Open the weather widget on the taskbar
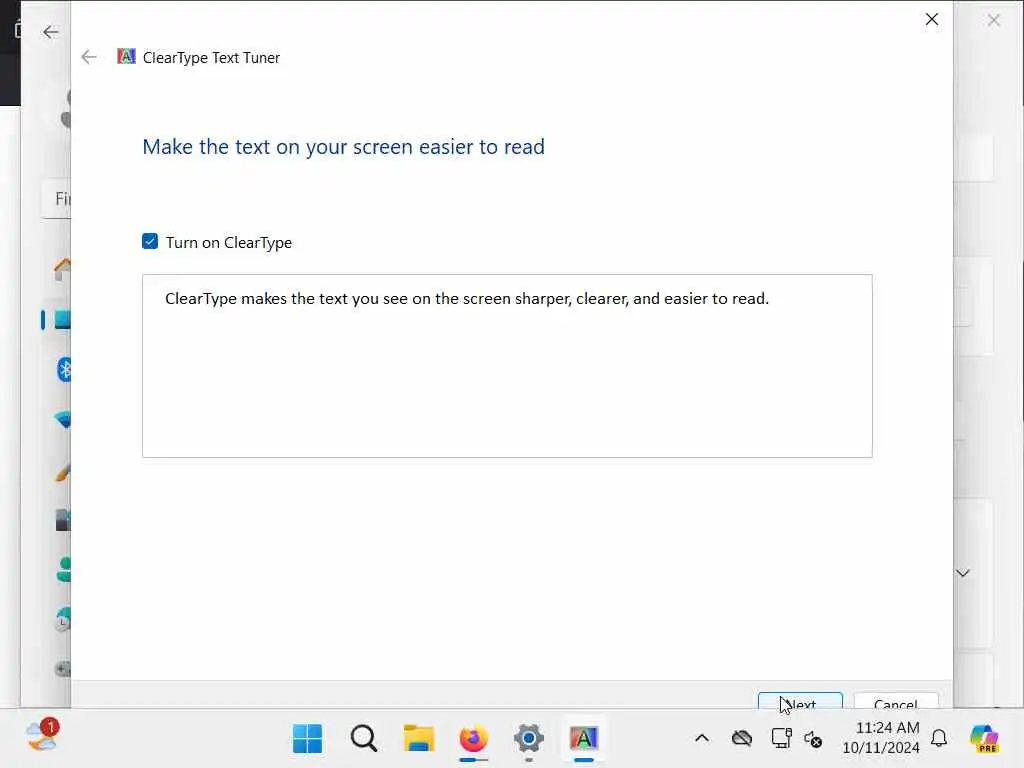Viewport: 1024px width, 768px height. coord(42,736)
